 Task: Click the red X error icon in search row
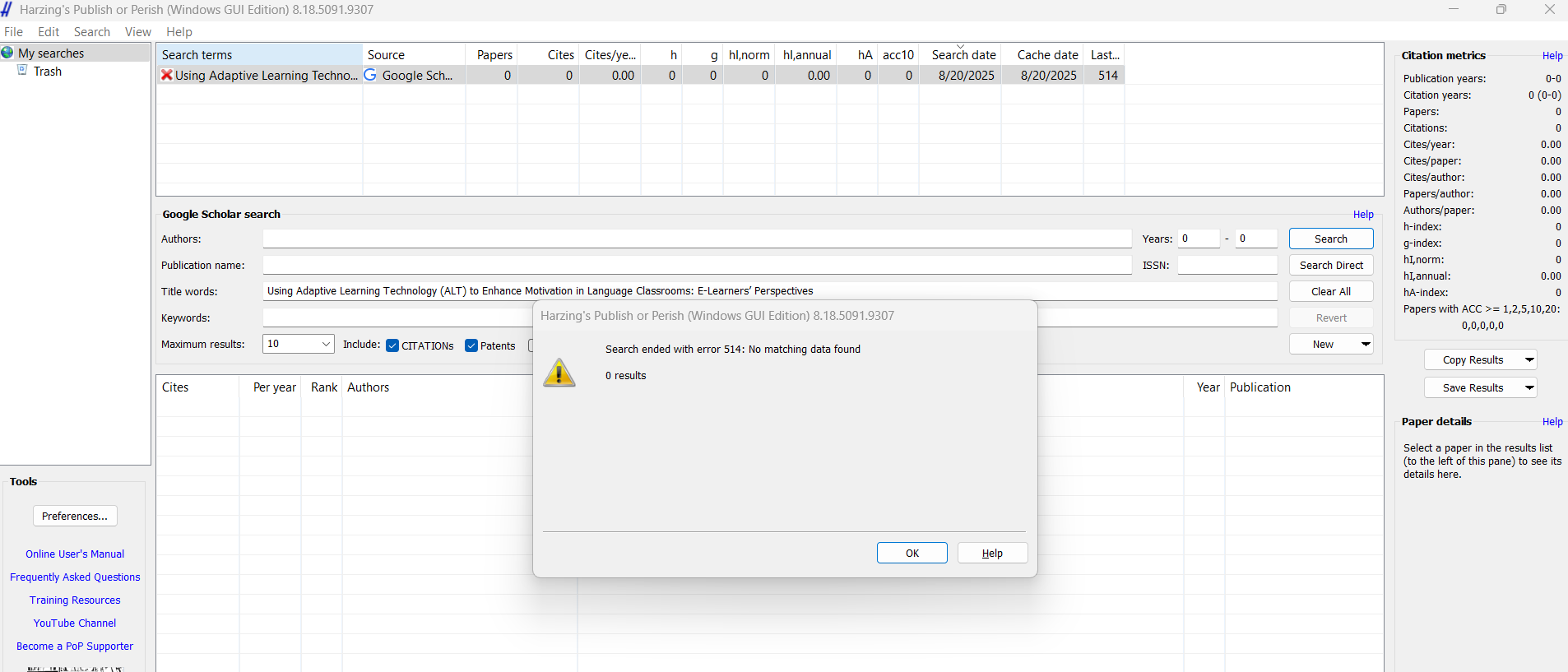tap(167, 75)
